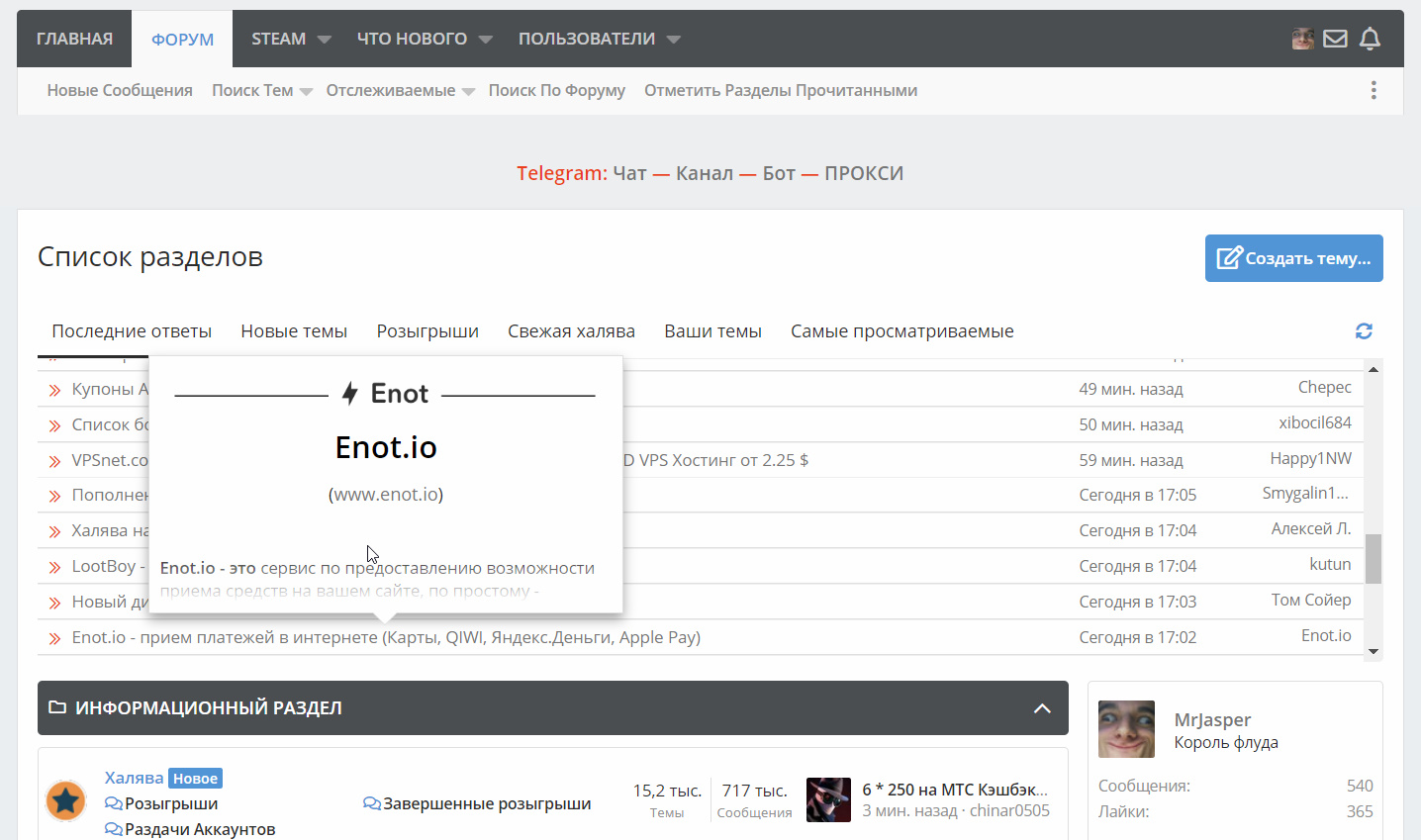Expand the Поиск Тем dropdown arrow
Image resolution: width=1421 pixels, height=840 pixels.
click(x=306, y=92)
